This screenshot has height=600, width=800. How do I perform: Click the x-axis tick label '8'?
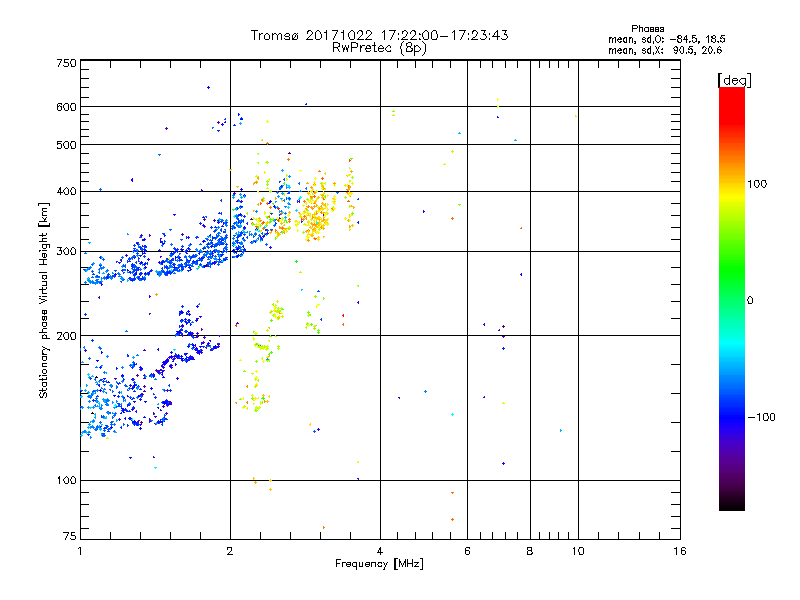[530, 551]
